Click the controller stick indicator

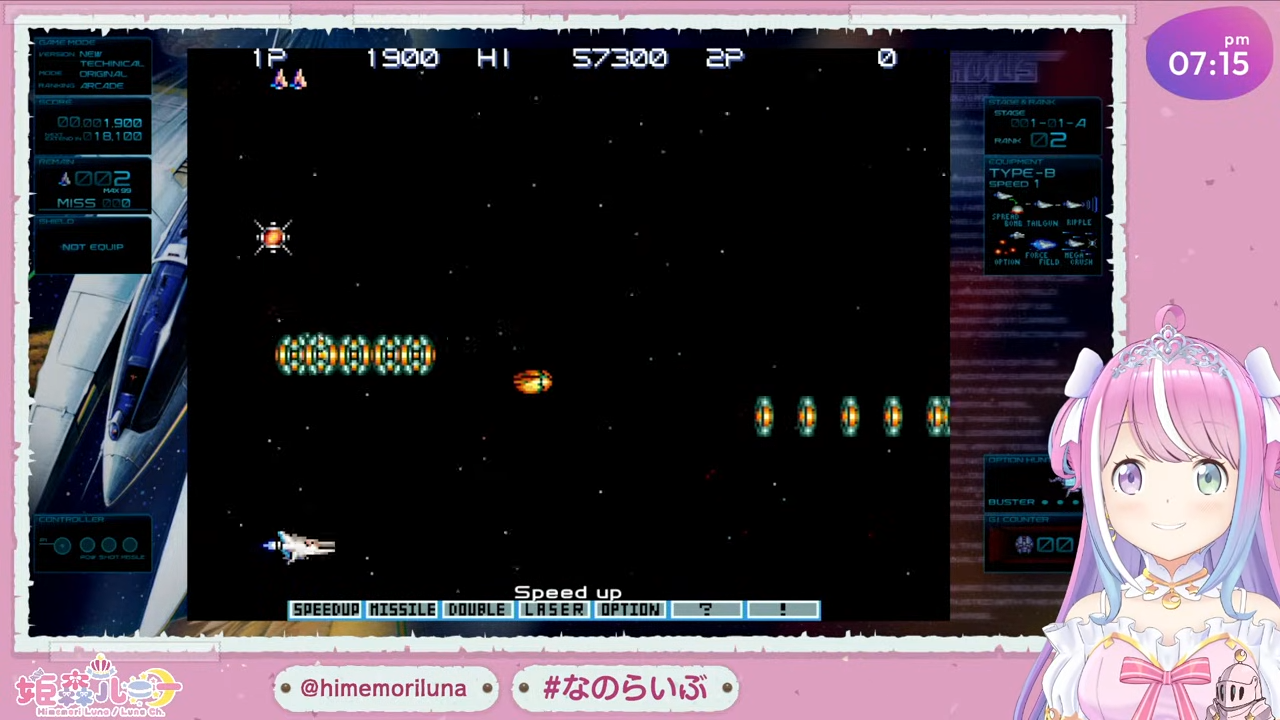click(x=62, y=546)
